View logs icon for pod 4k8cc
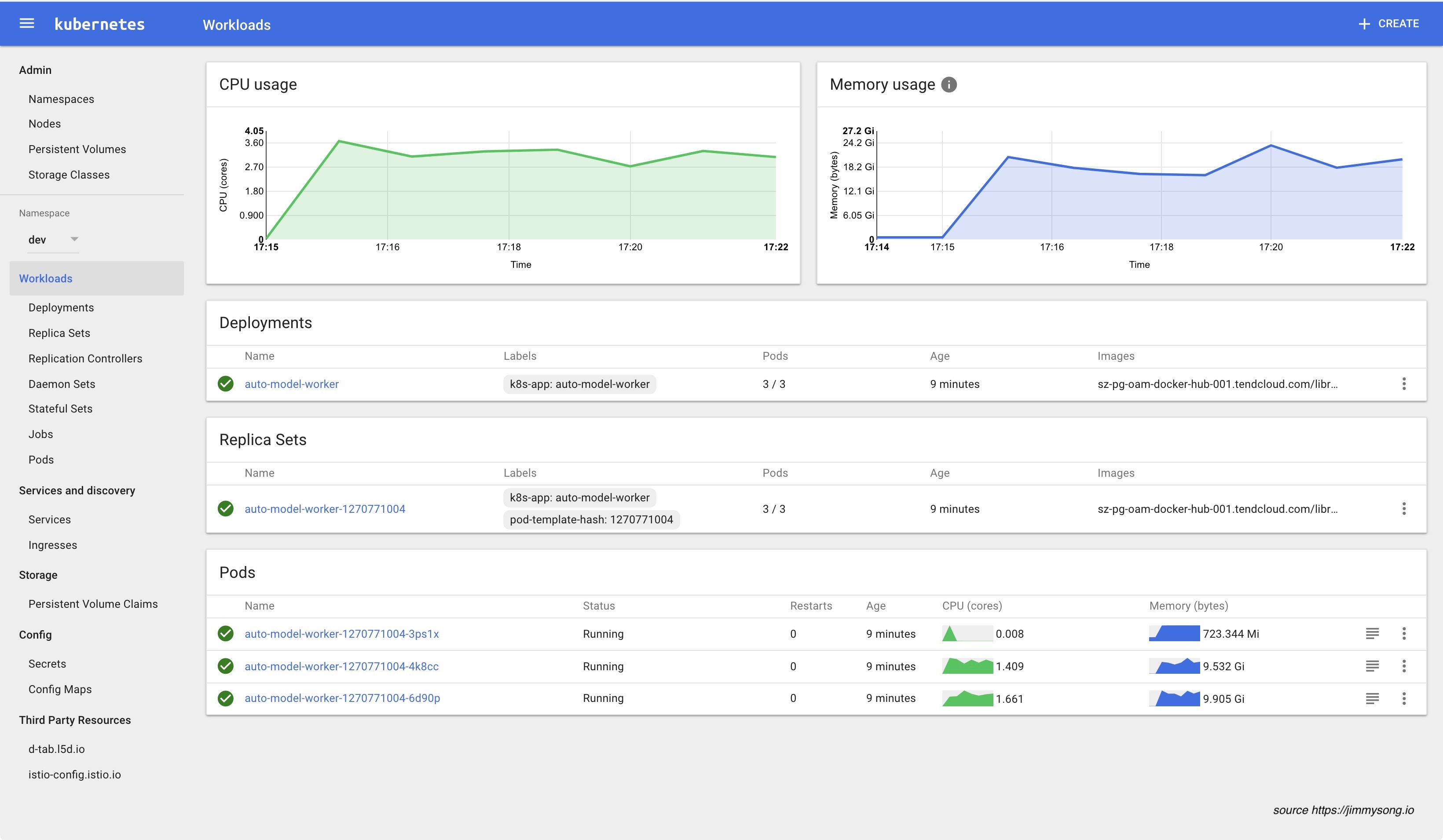This screenshot has width=1443, height=840. [1372, 666]
